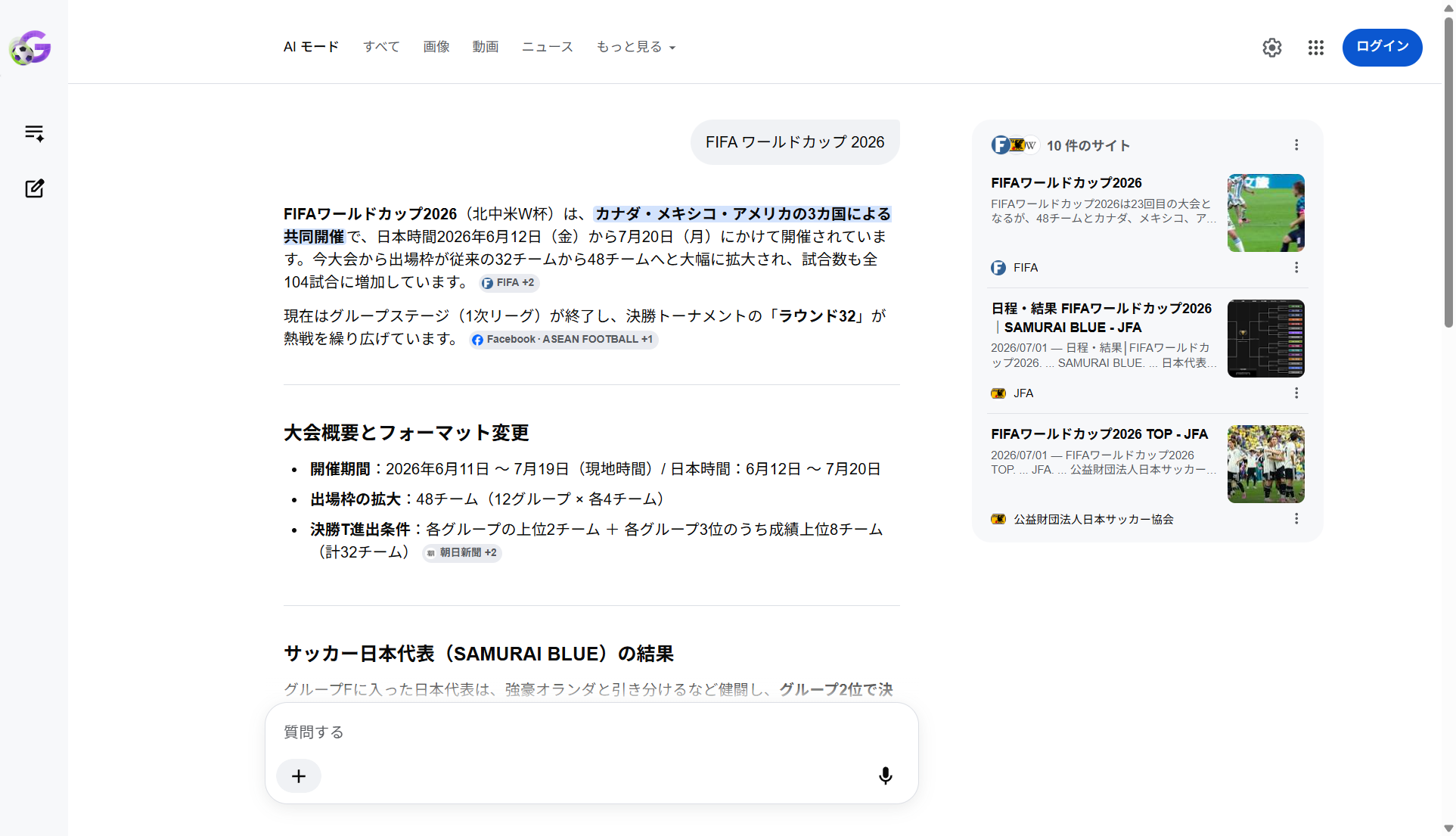Open the settings gear icon
The width and height of the screenshot is (1456, 836).
1272,48
